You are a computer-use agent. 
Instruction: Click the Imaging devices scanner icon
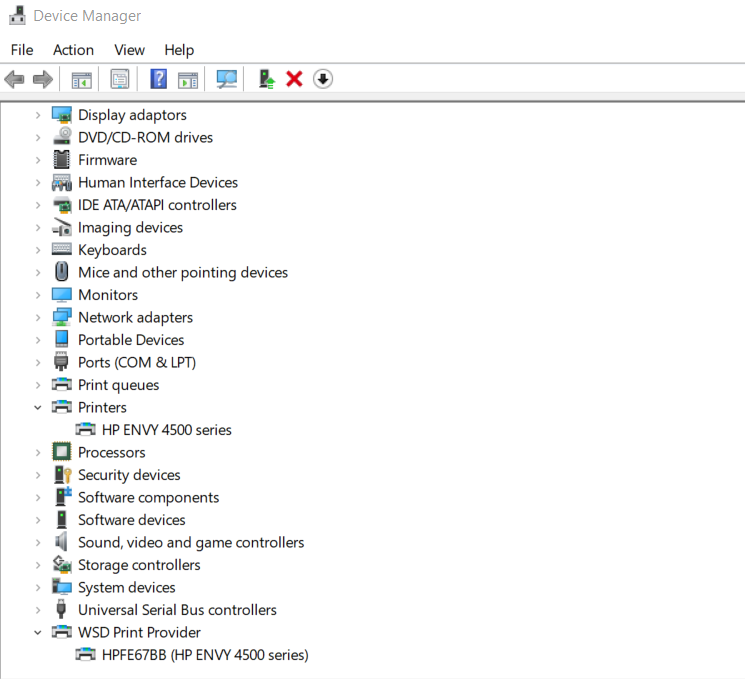tap(62, 227)
